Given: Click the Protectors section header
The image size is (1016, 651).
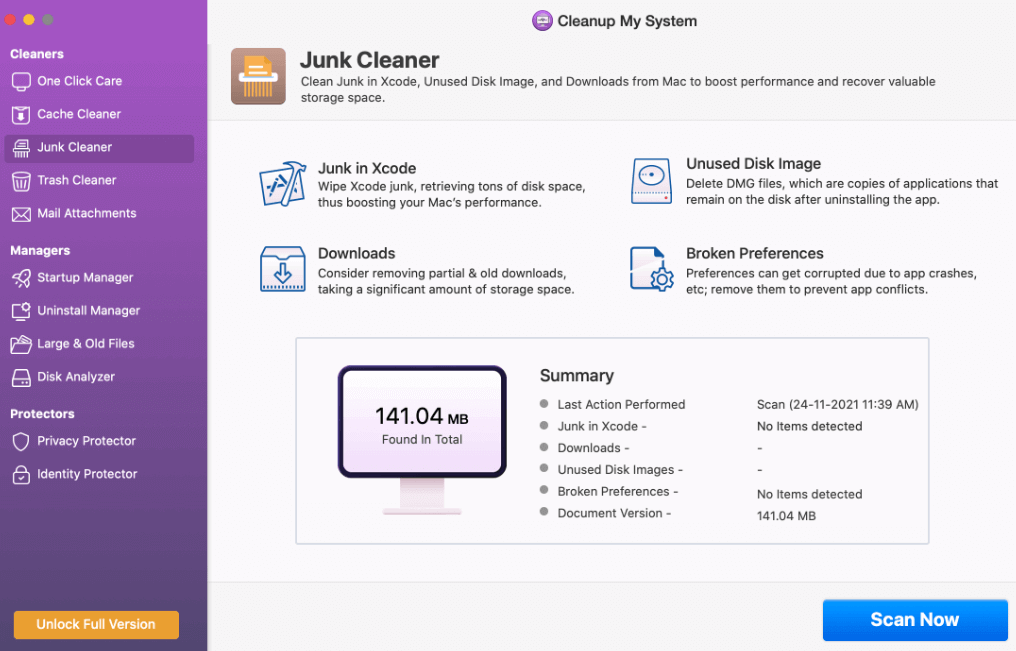Looking at the screenshot, I should coord(42,413).
